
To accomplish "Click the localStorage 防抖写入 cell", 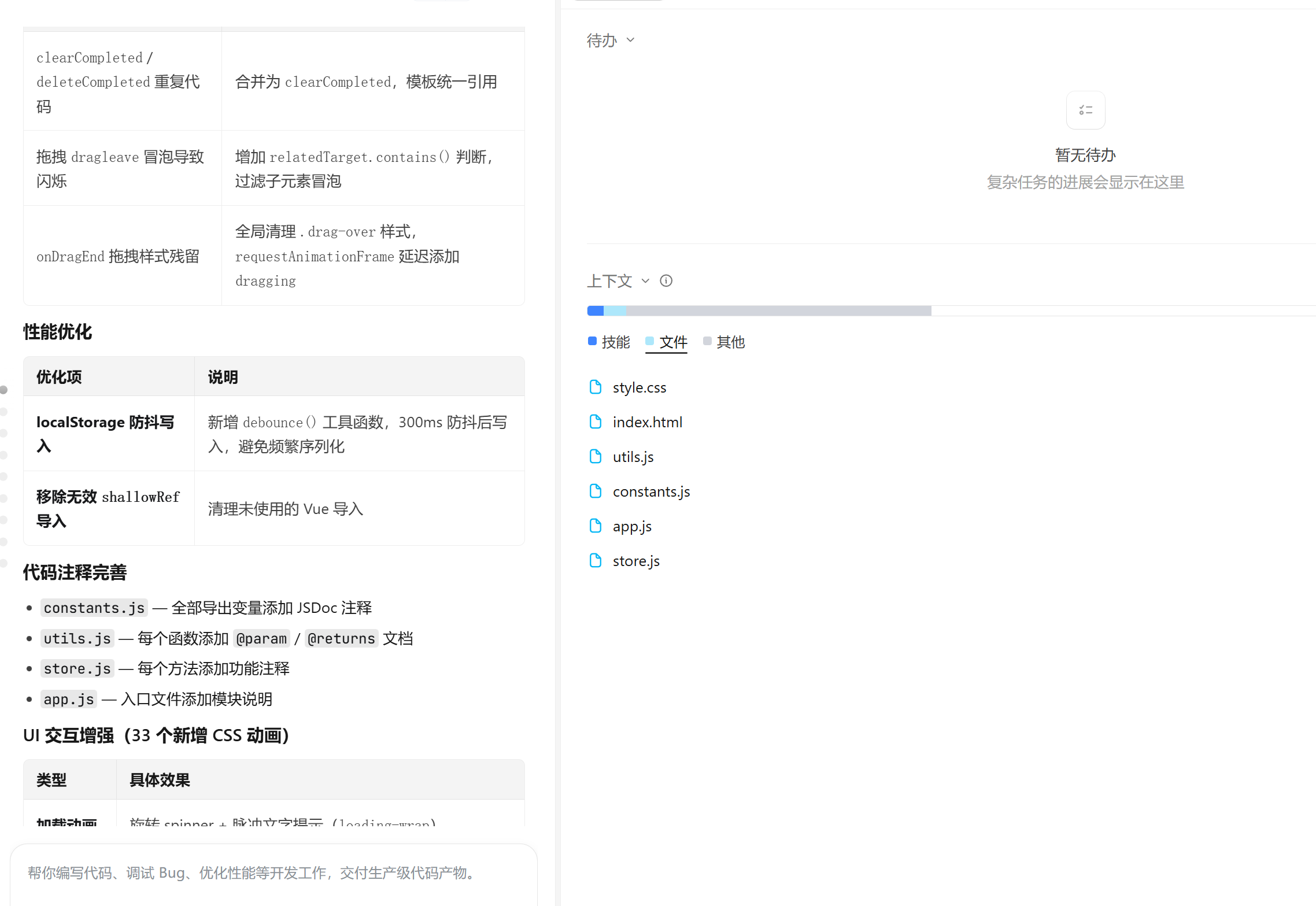I will click(109, 434).
